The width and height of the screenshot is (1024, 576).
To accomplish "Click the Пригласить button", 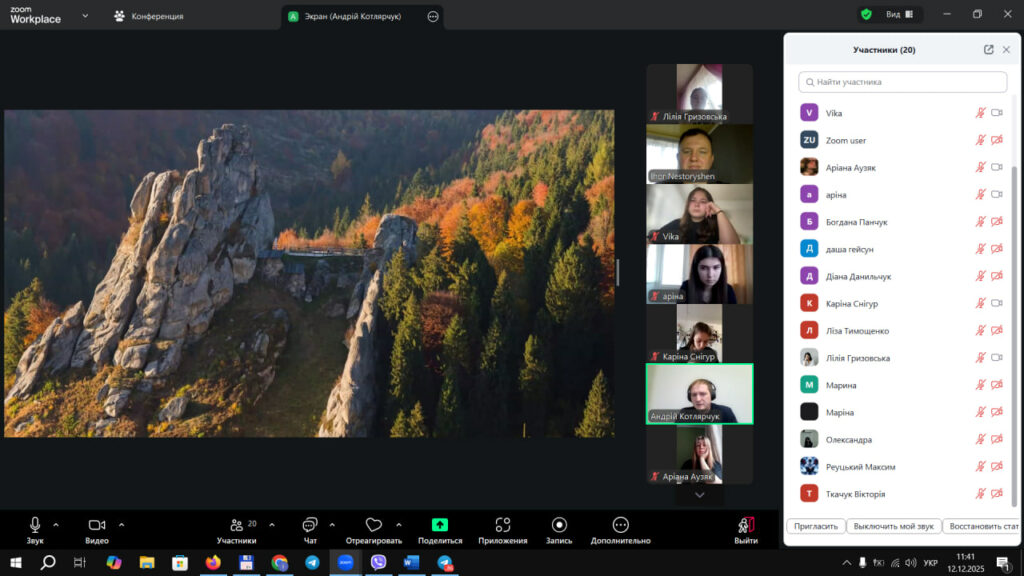I will (x=814, y=526).
